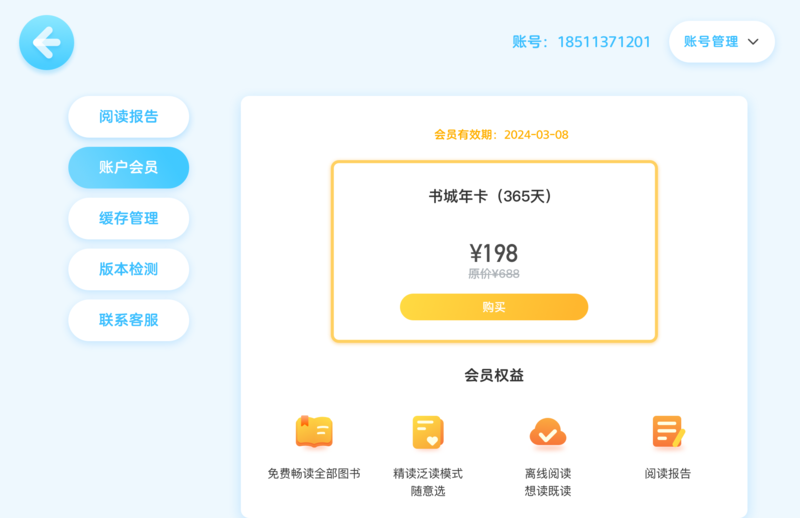Click the note with heart reading-mode icon

tap(428, 433)
